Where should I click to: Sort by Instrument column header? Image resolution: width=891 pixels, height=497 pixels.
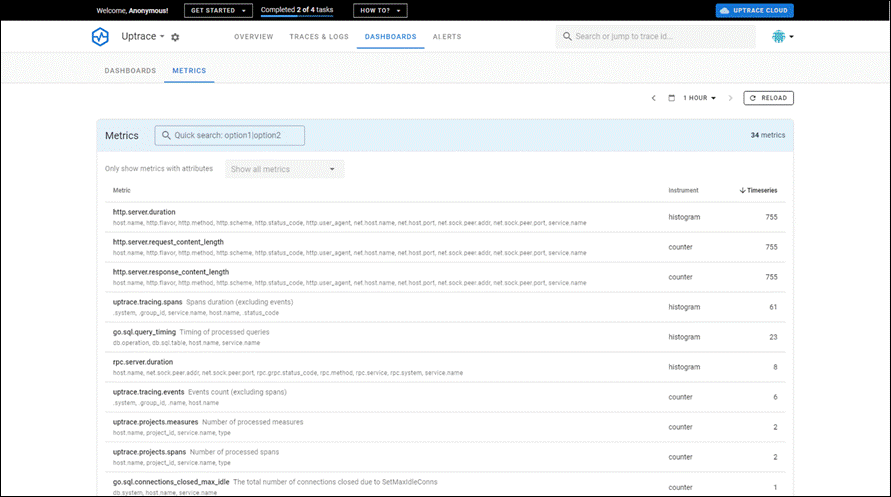(x=683, y=190)
